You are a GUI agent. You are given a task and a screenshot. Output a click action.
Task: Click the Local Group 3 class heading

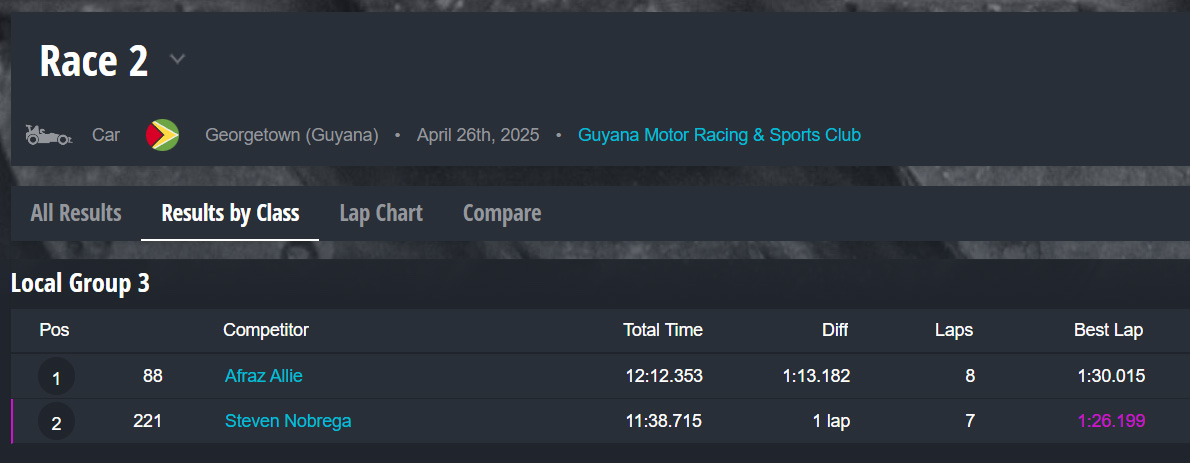point(80,284)
